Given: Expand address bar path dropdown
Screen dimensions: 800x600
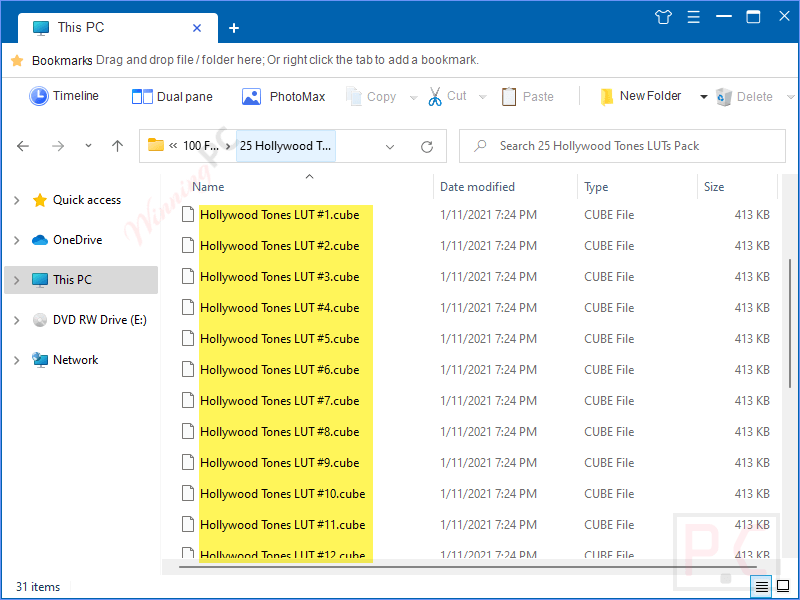Looking at the screenshot, I should pos(390,147).
